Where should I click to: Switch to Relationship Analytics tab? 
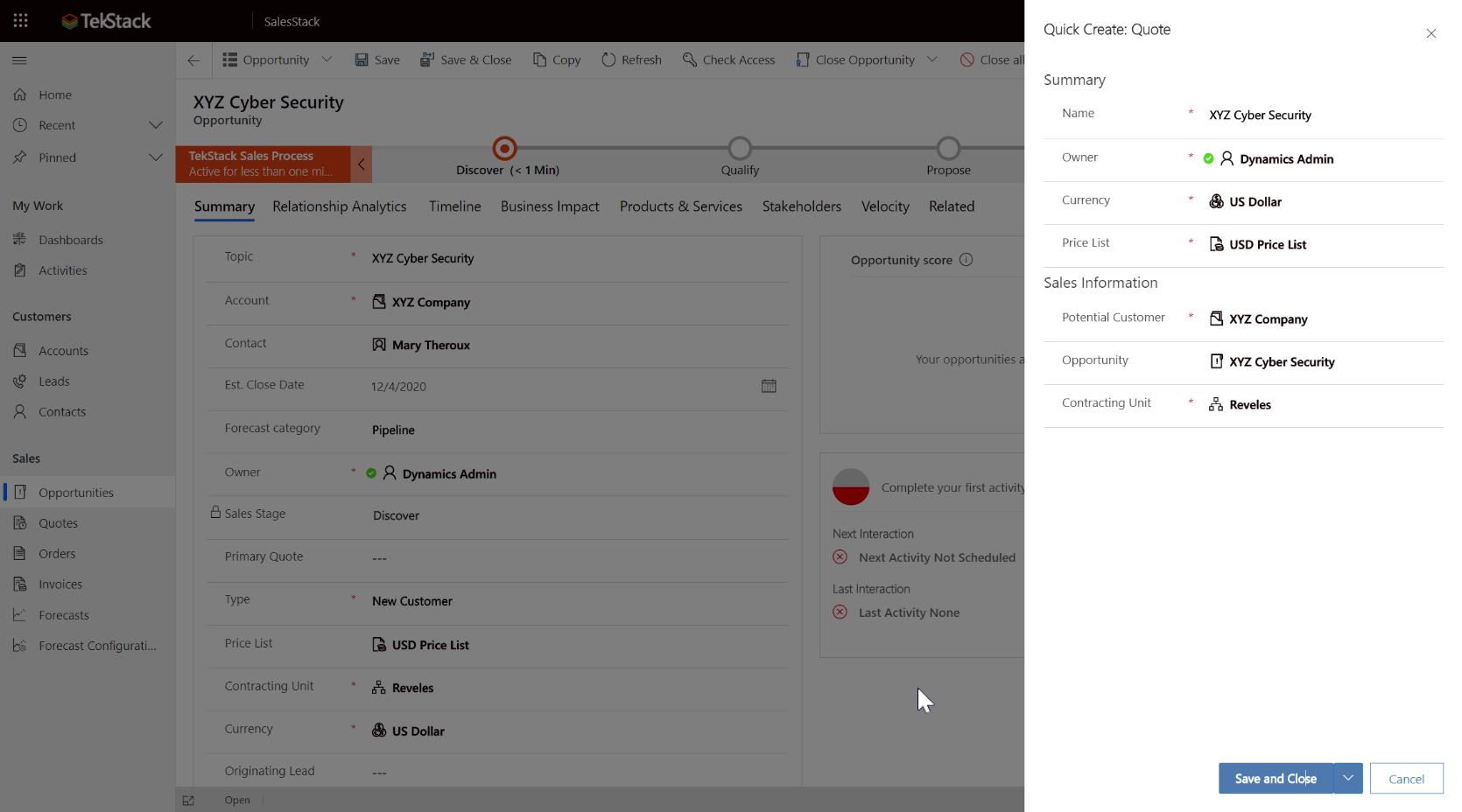340,206
